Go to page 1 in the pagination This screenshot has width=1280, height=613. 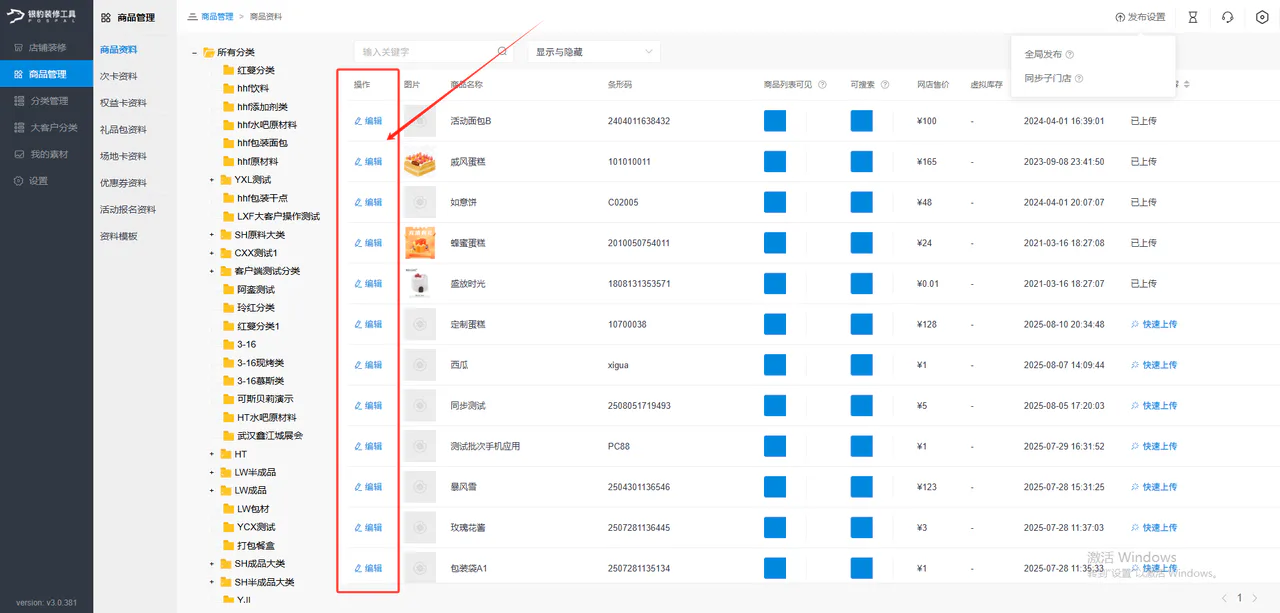pos(1240,598)
